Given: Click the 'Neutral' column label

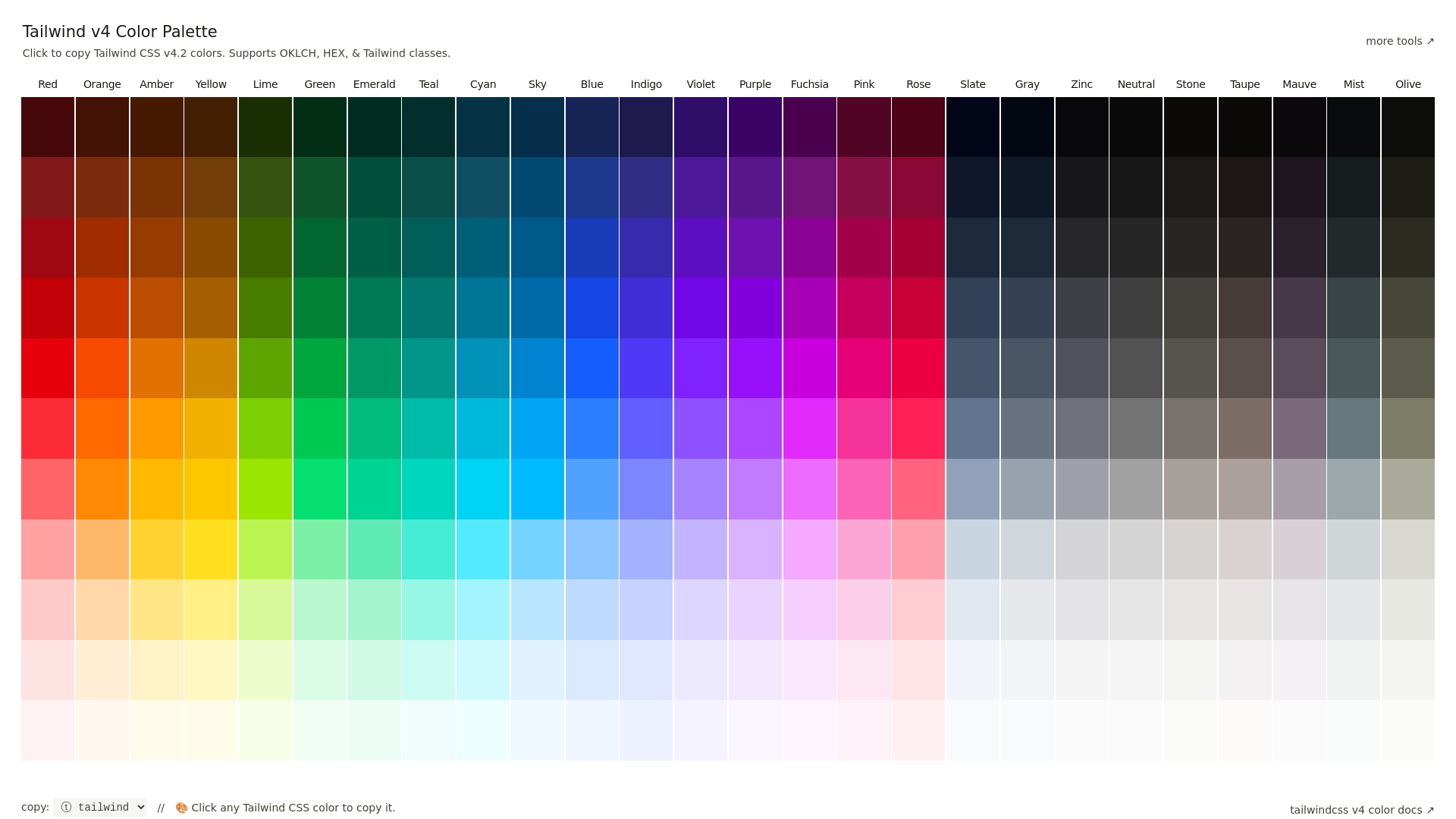Looking at the screenshot, I should (x=1136, y=84).
